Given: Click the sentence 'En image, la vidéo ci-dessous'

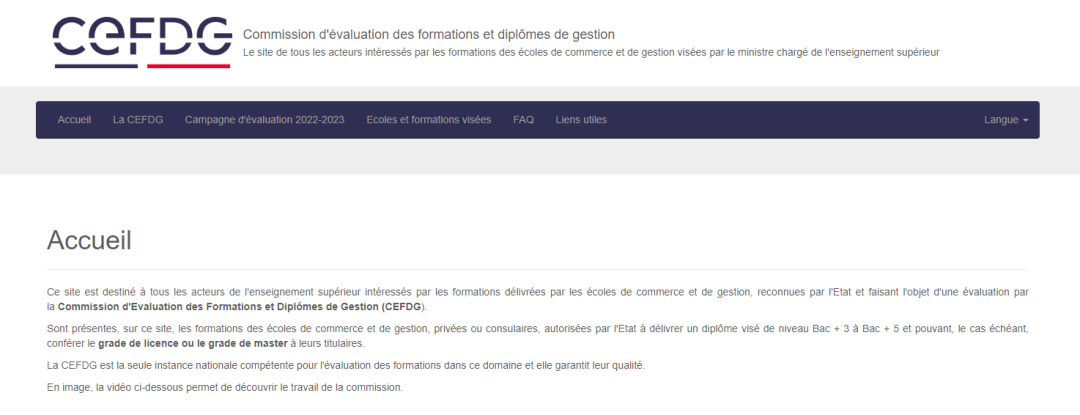Looking at the screenshot, I should tap(225, 387).
